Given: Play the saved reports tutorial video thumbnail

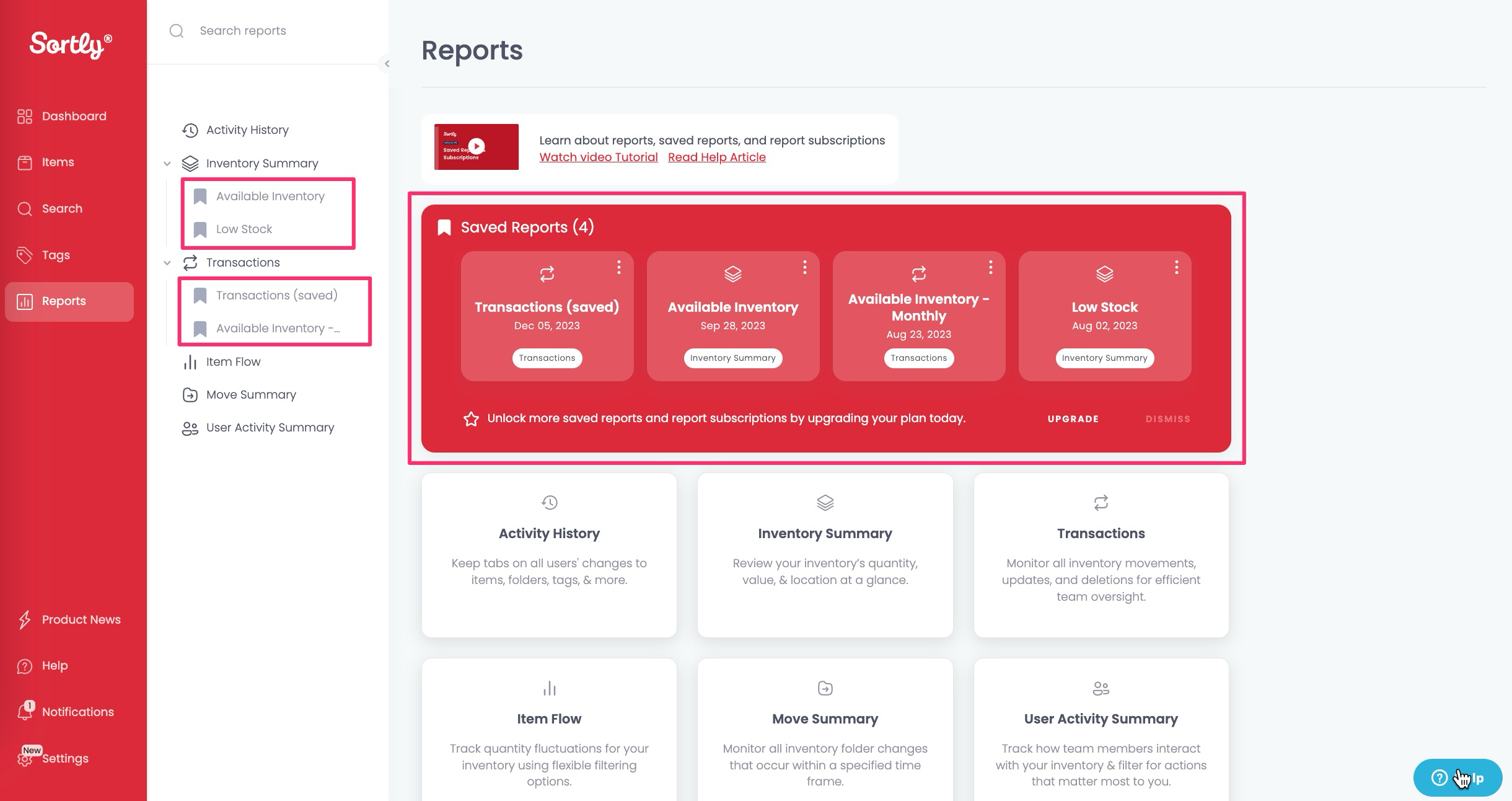Looking at the screenshot, I should click(476, 146).
